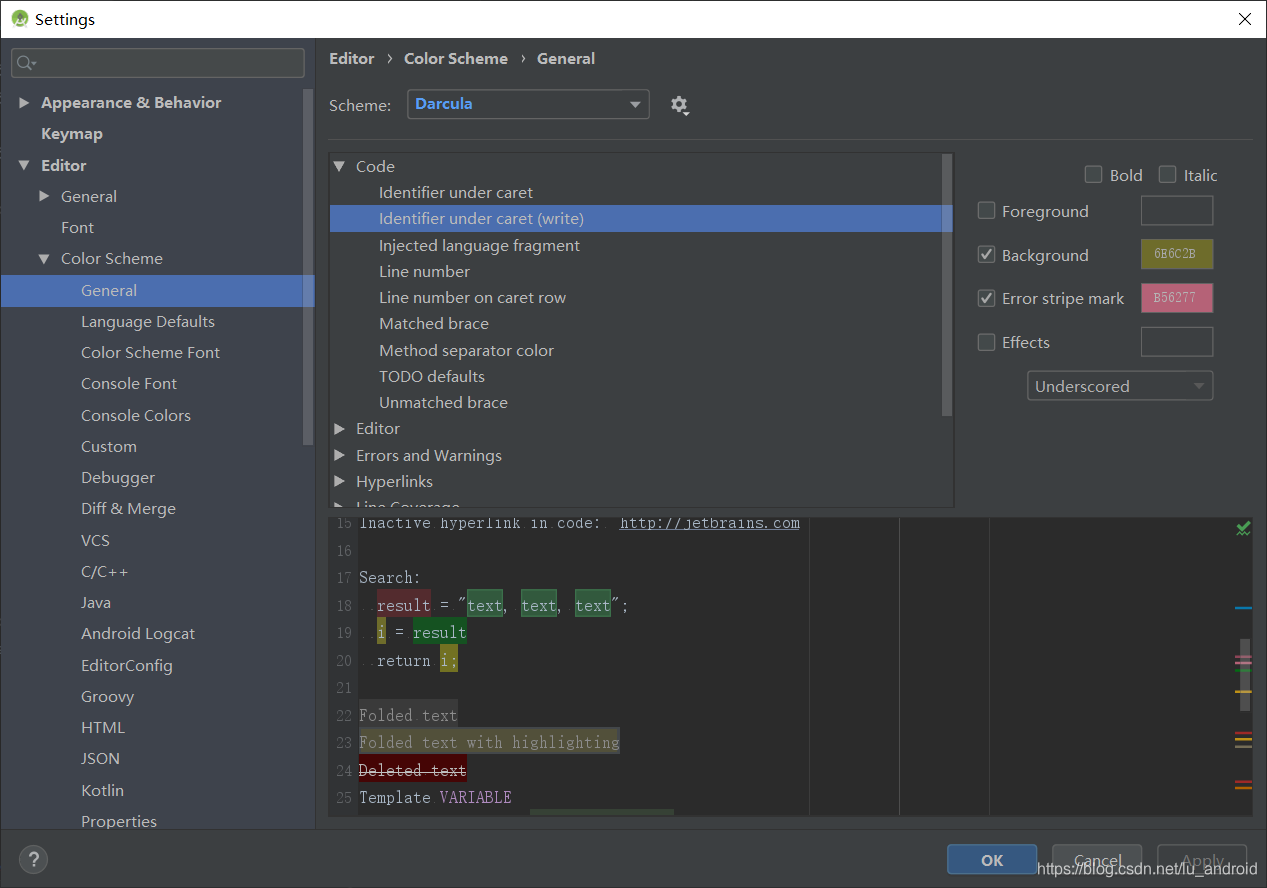The image size is (1267, 888).
Task: Enable the Bold checkbox
Action: click(1093, 175)
